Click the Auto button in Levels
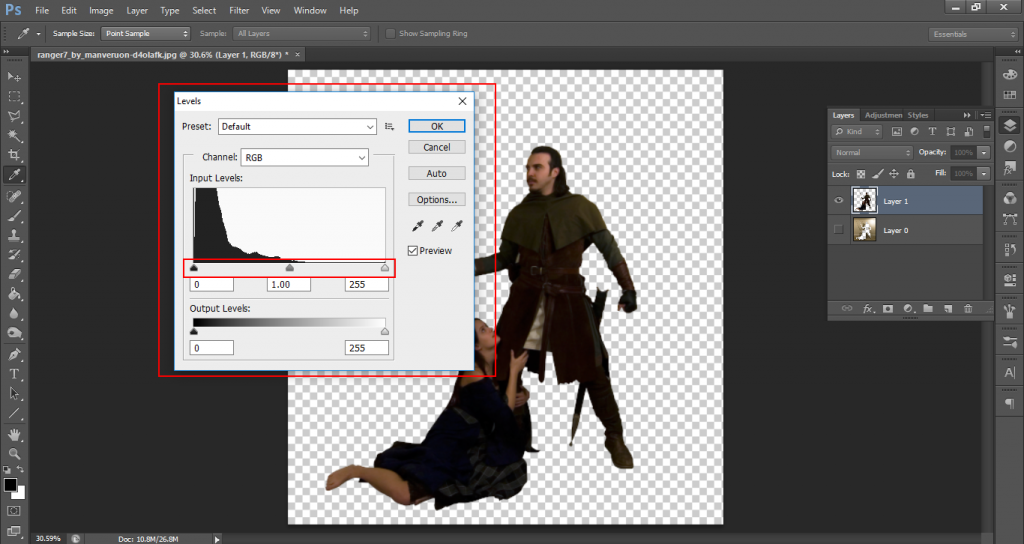Viewport: 1024px width, 544px height. tap(437, 174)
